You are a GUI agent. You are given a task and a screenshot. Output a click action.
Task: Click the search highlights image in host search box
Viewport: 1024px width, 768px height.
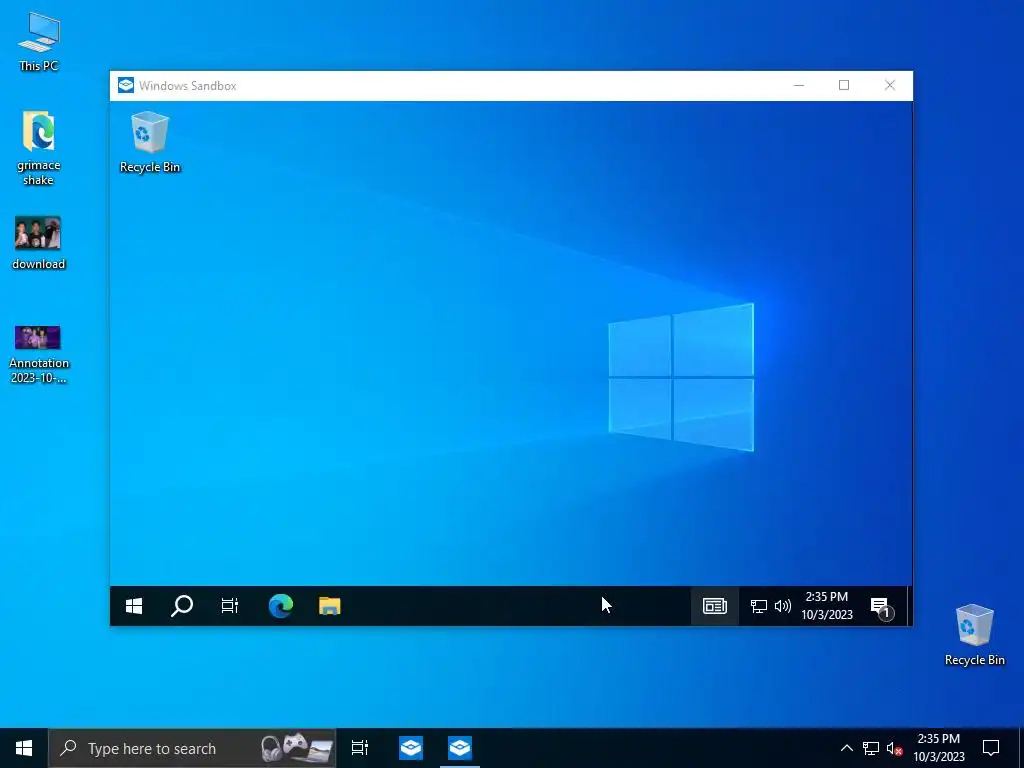pos(296,748)
